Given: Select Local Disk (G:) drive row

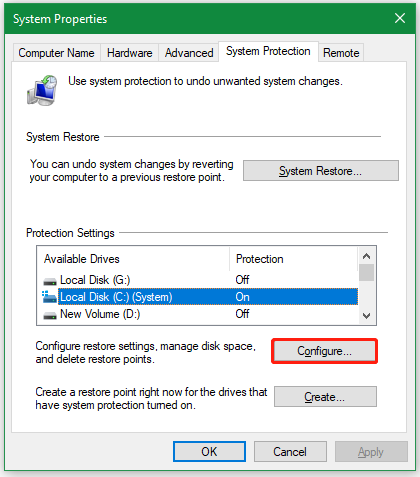Looking at the screenshot, I should [200, 280].
